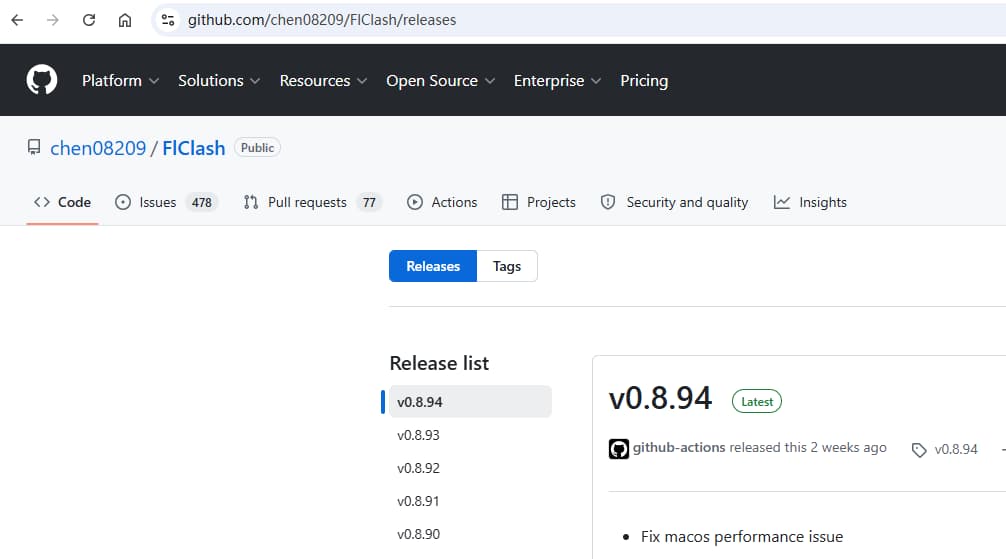1006x559 pixels.
Task: Click the Public repository badge
Action: [x=257, y=148]
